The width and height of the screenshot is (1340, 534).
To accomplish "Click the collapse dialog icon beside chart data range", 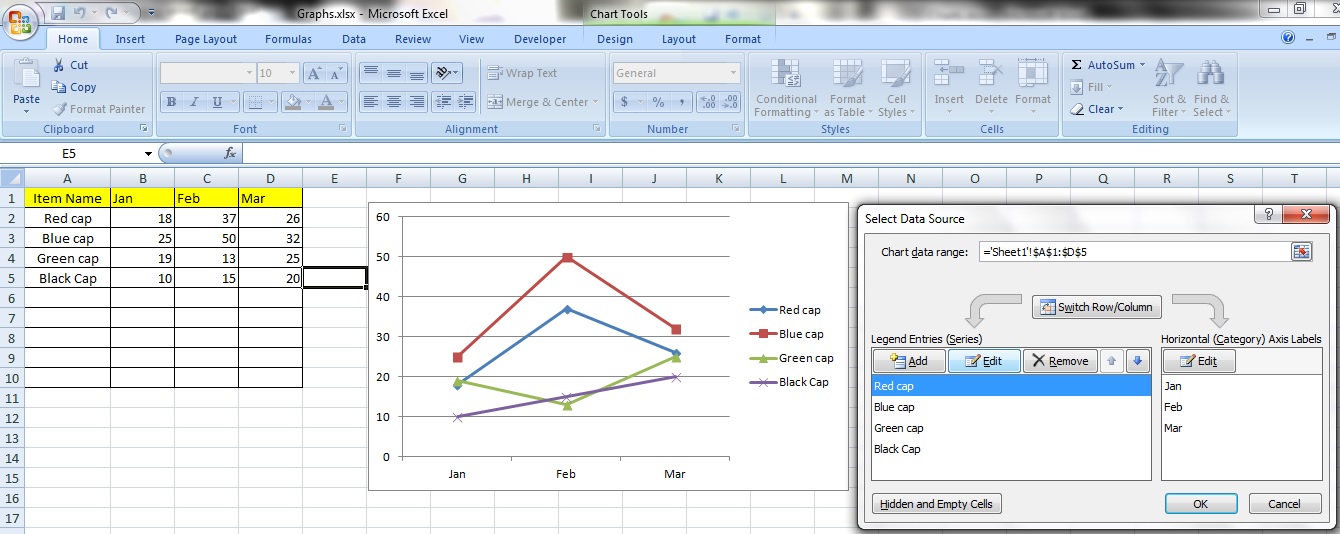I will point(1301,252).
